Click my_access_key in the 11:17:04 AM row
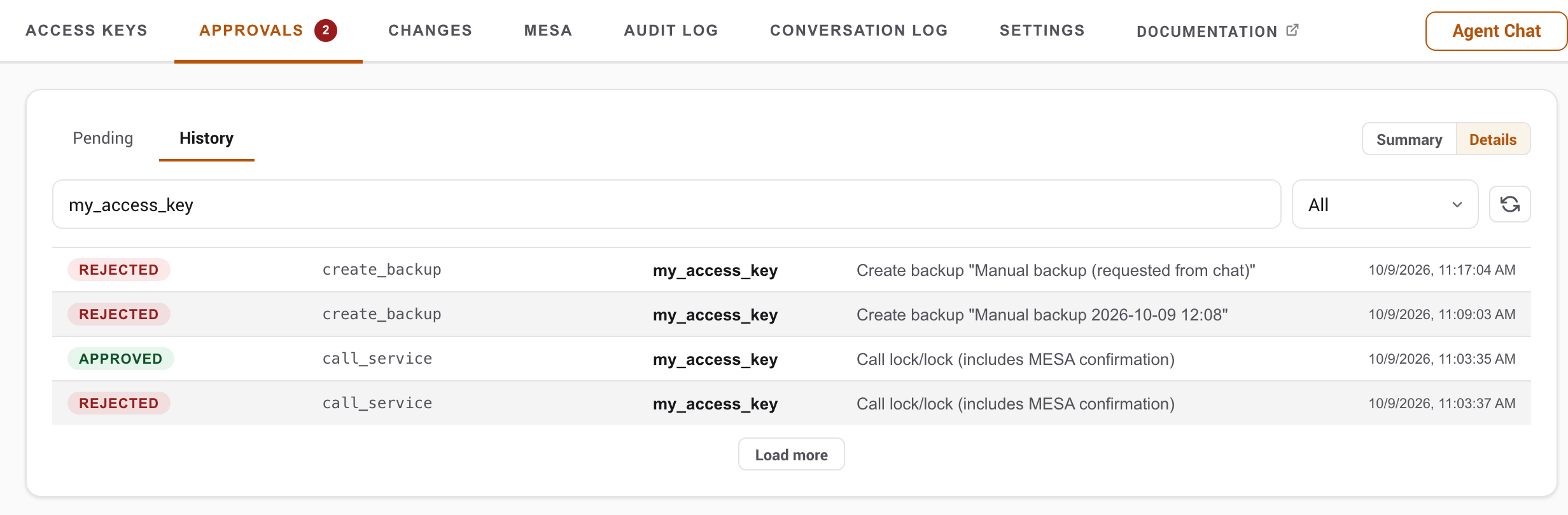This screenshot has width=1568, height=515. pyautogui.click(x=715, y=270)
